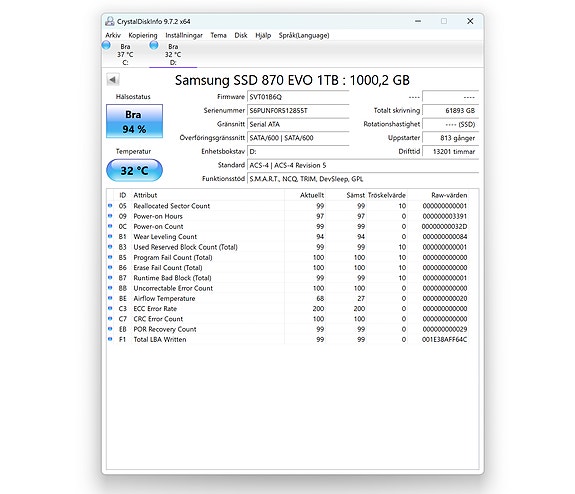Click the Funktionsstöd features field
The width and height of the screenshot is (575, 494).
[363, 179]
